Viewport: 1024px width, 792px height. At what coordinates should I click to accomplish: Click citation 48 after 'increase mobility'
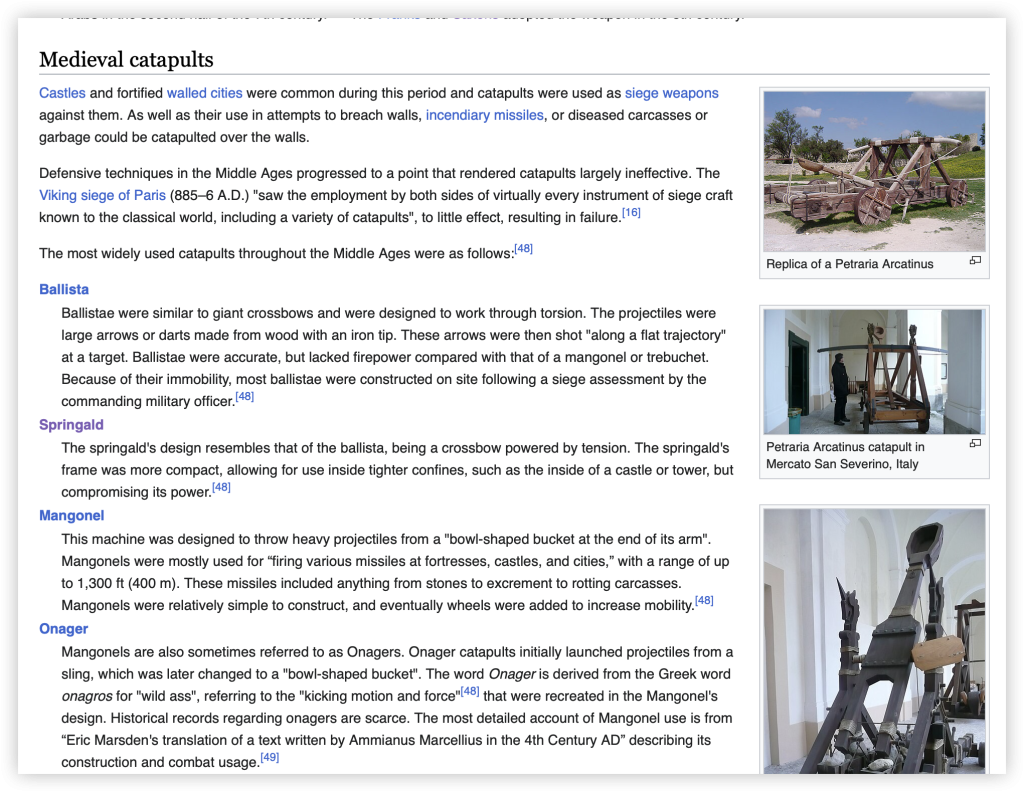click(x=704, y=601)
